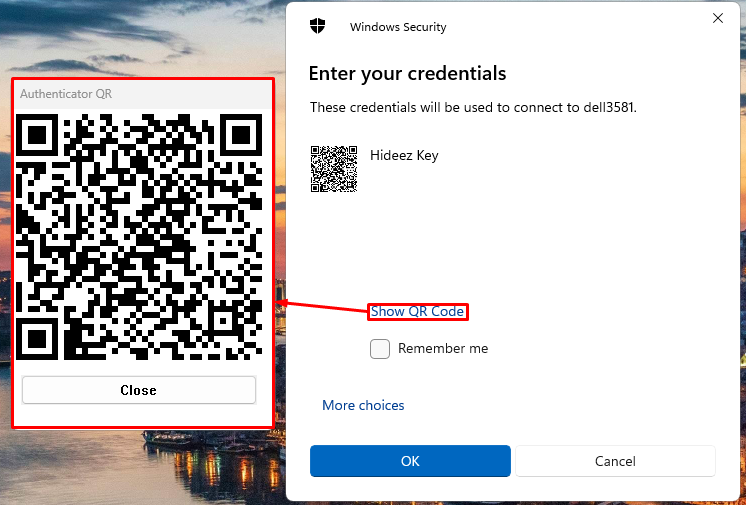The image size is (746, 505).
Task: Click the Enter your credentials heading
Action: [x=407, y=73]
